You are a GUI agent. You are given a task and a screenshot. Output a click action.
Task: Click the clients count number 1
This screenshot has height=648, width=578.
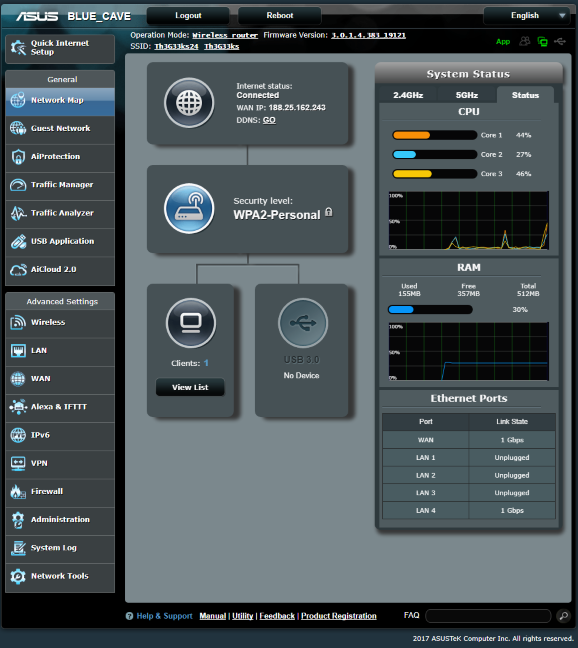pos(206,363)
